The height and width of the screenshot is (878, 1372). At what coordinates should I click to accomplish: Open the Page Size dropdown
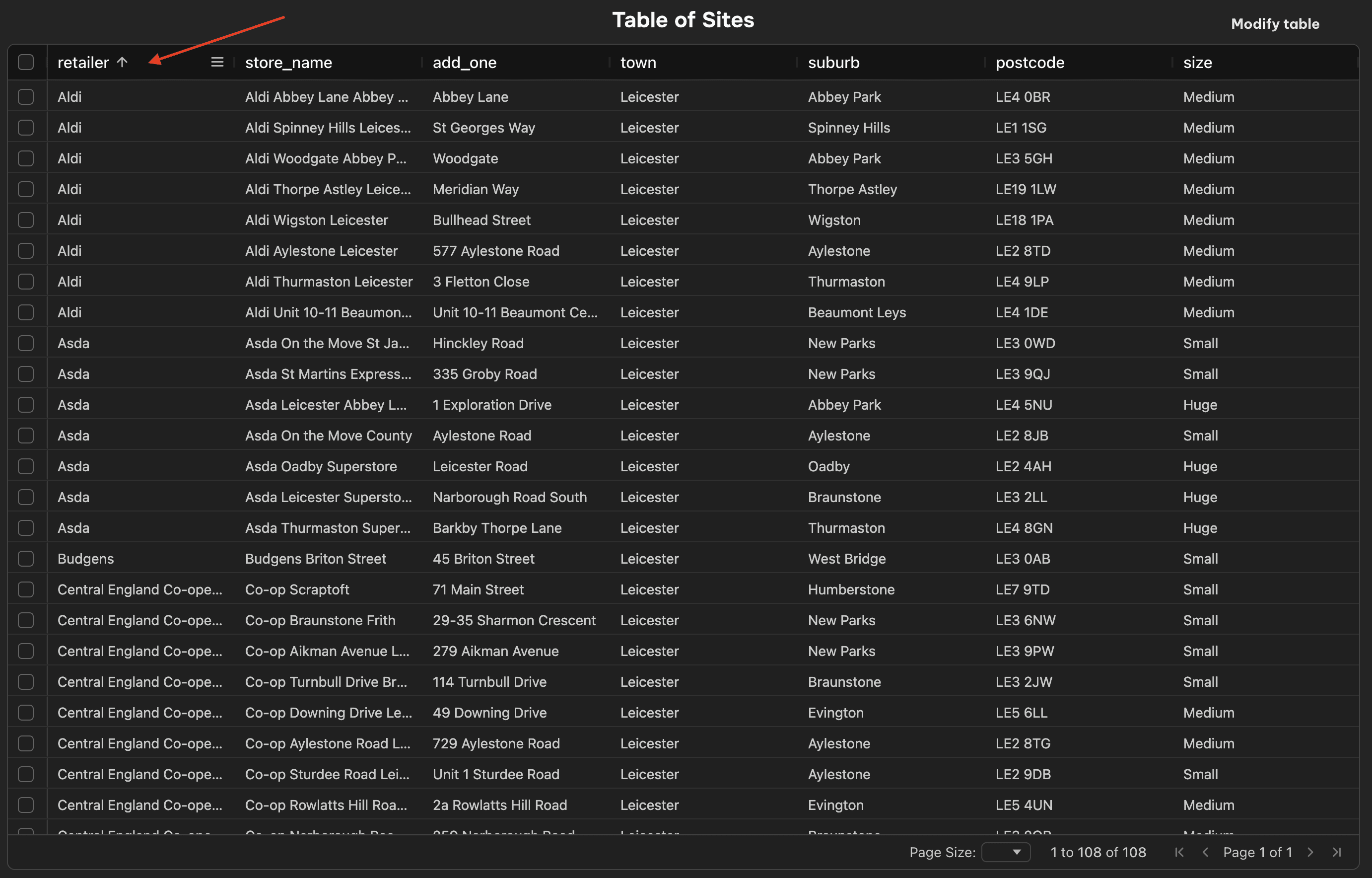[x=1006, y=852]
